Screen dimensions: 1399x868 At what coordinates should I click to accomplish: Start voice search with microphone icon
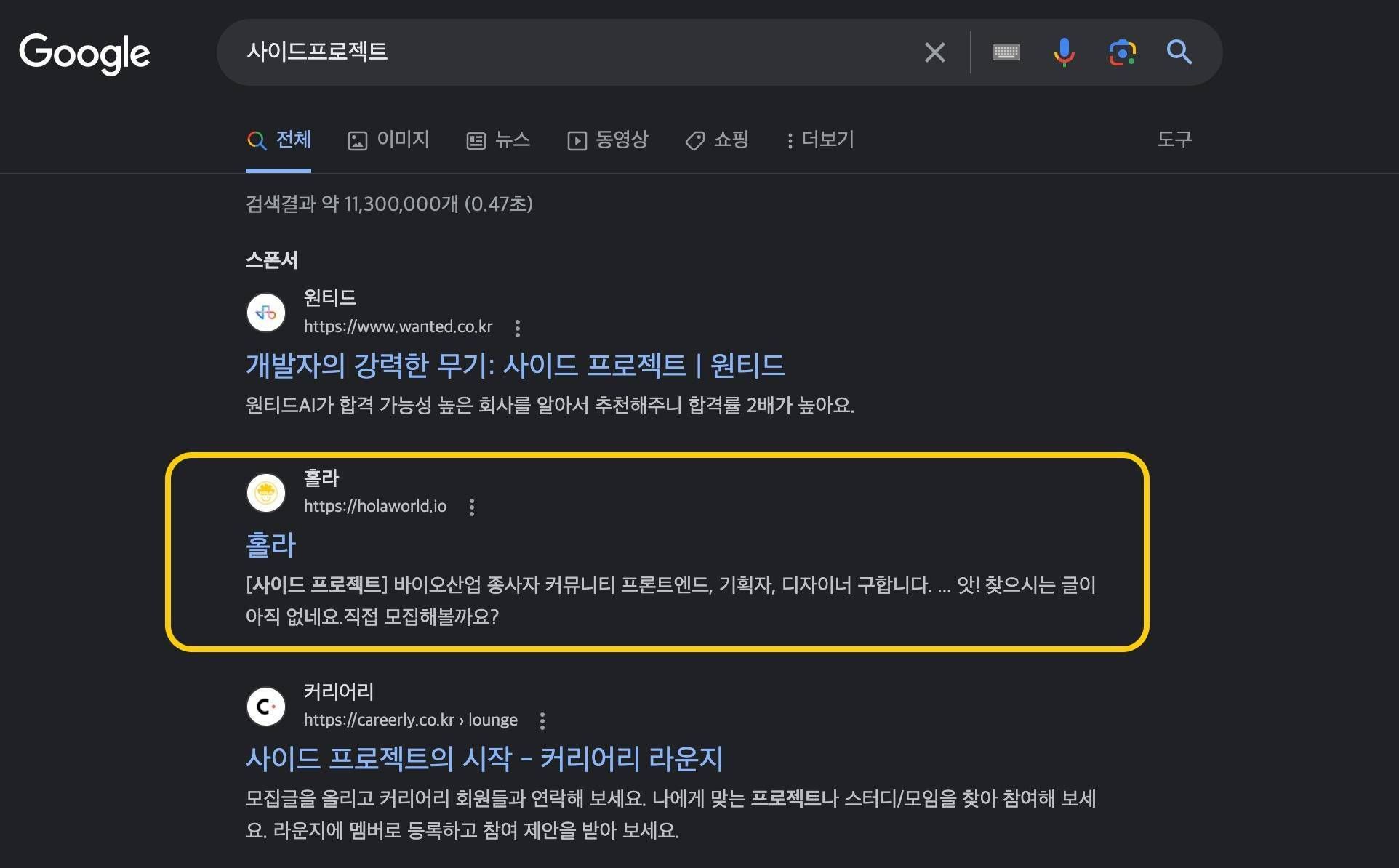1064,52
